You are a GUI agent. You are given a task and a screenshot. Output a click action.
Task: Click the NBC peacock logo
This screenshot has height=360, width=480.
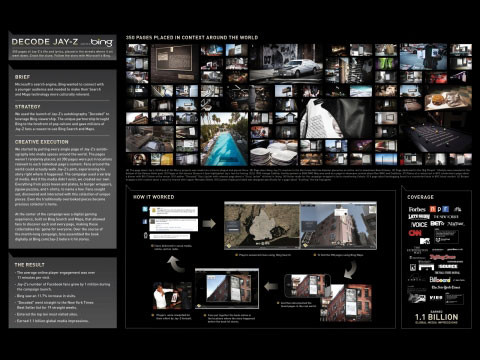point(458,209)
